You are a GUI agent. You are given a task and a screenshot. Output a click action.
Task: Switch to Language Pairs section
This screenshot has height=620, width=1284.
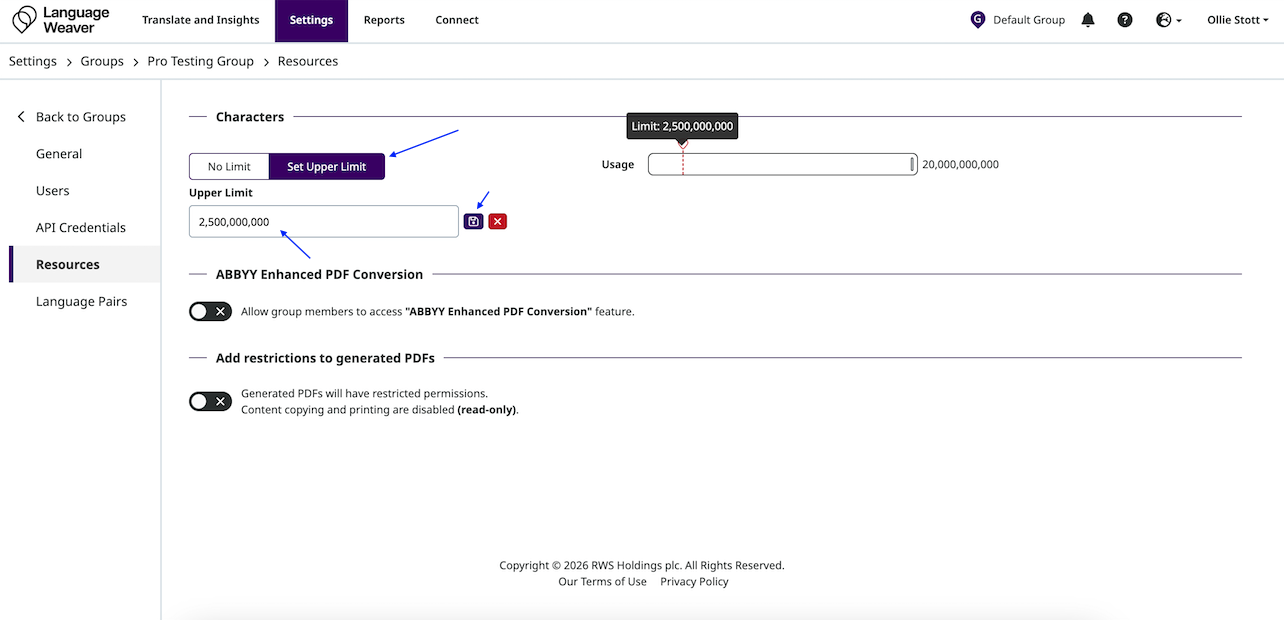coord(81,302)
